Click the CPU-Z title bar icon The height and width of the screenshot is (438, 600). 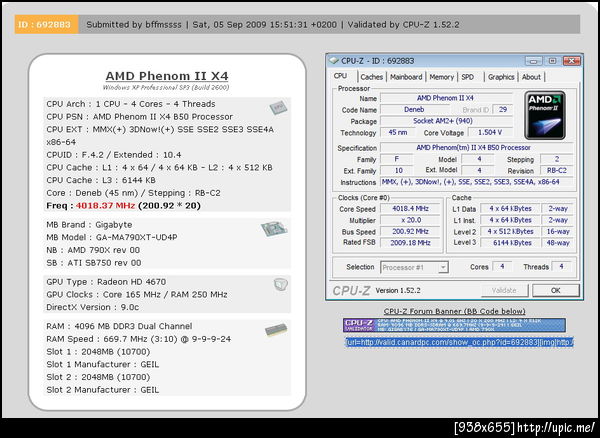334,61
